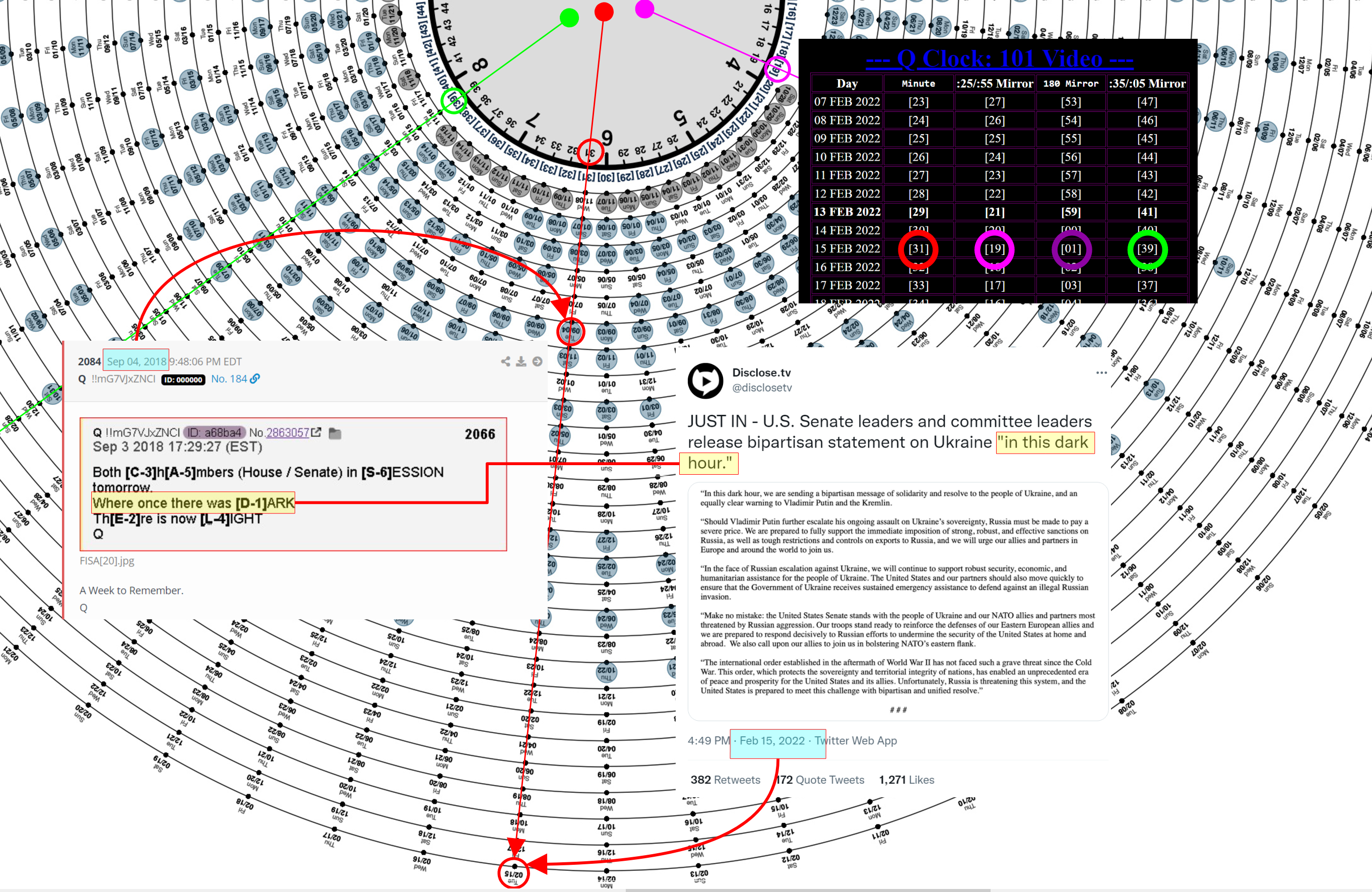The height and width of the screenshot is (892, 1372).
Task: Select the 16 FEB 2022 row date
Action: click(847, 267)
